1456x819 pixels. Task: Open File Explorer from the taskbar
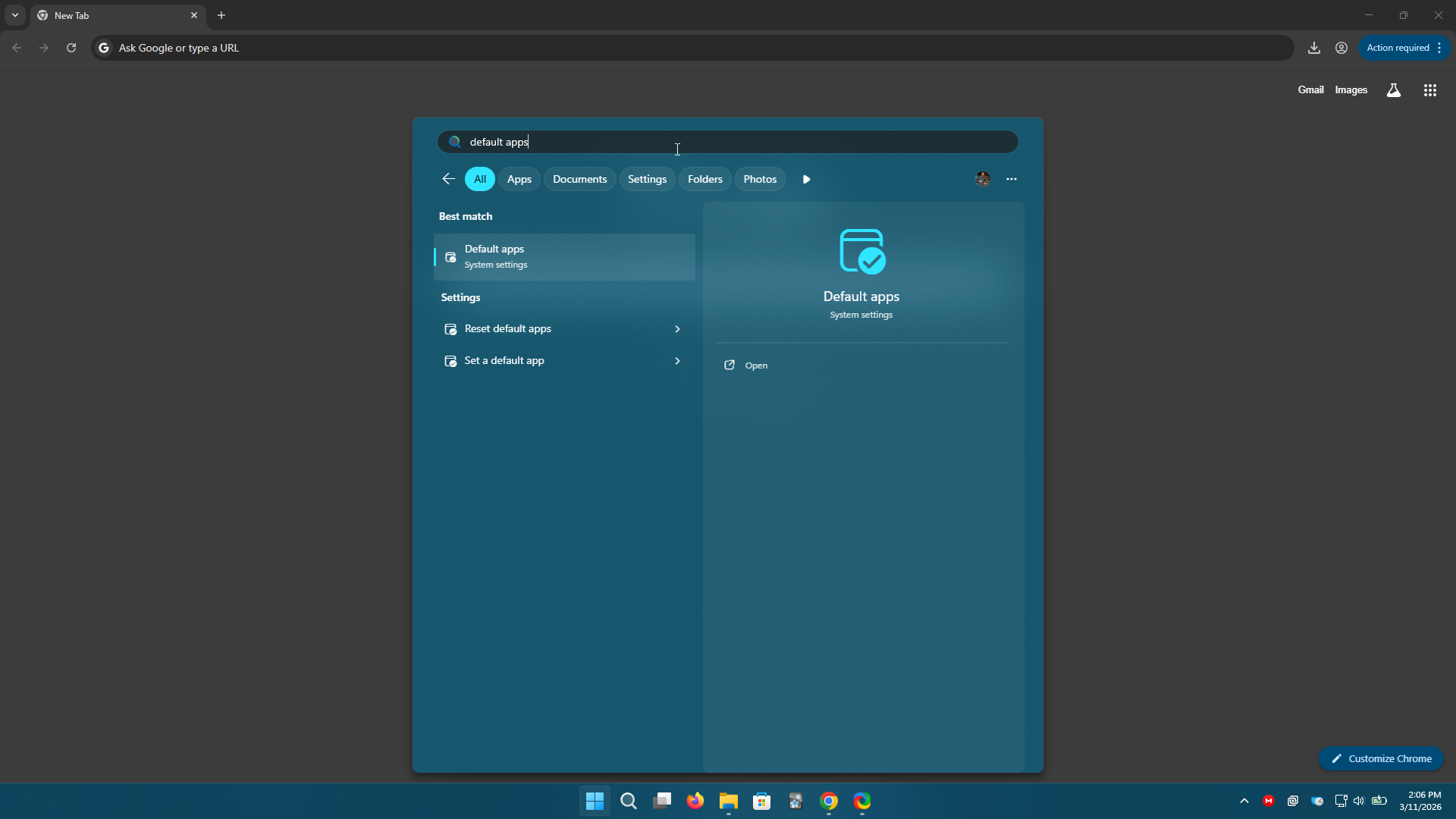click(x=728, y=801)
